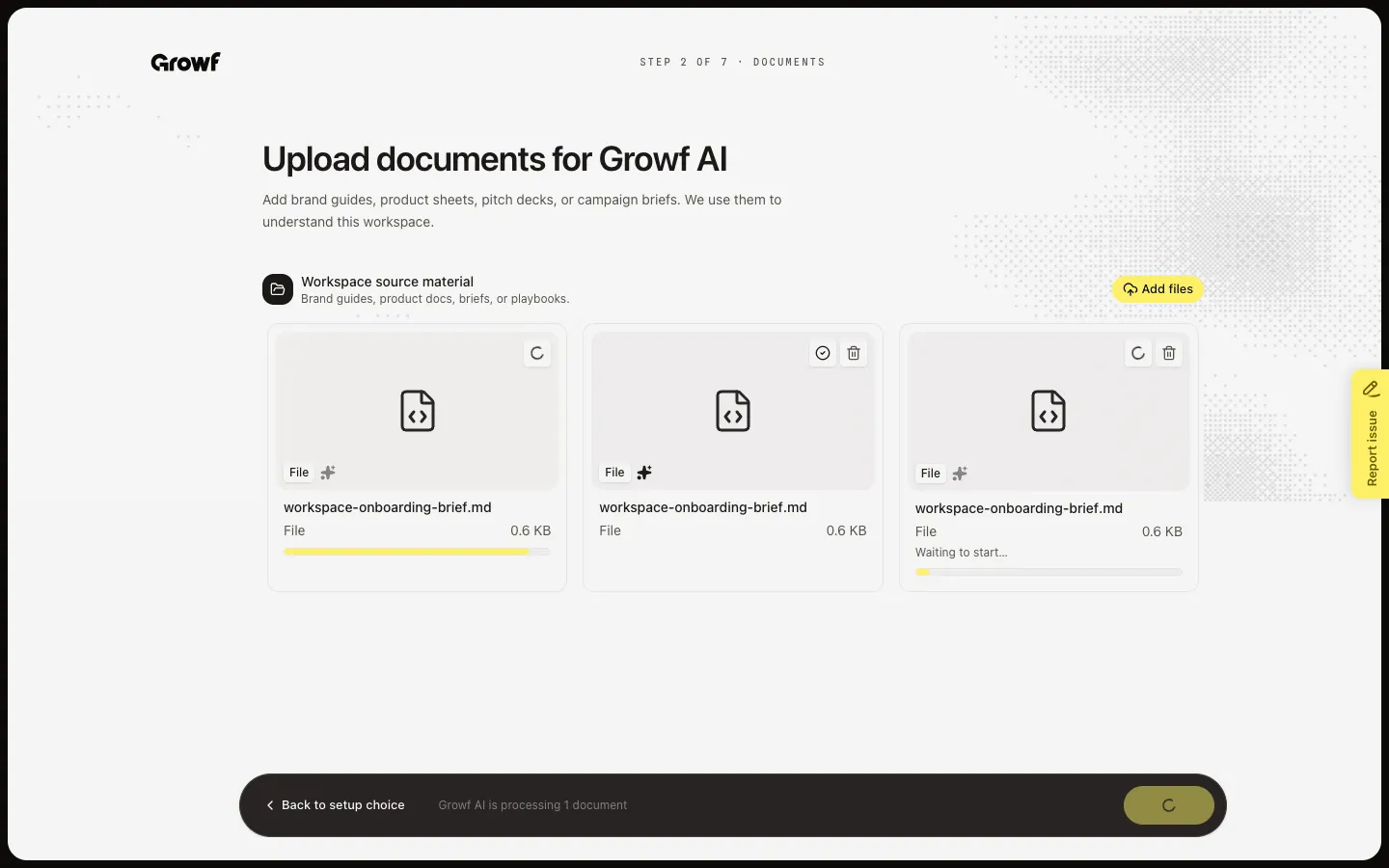Click the Growf AI is processing 1 document text

[x=532, y=805]
